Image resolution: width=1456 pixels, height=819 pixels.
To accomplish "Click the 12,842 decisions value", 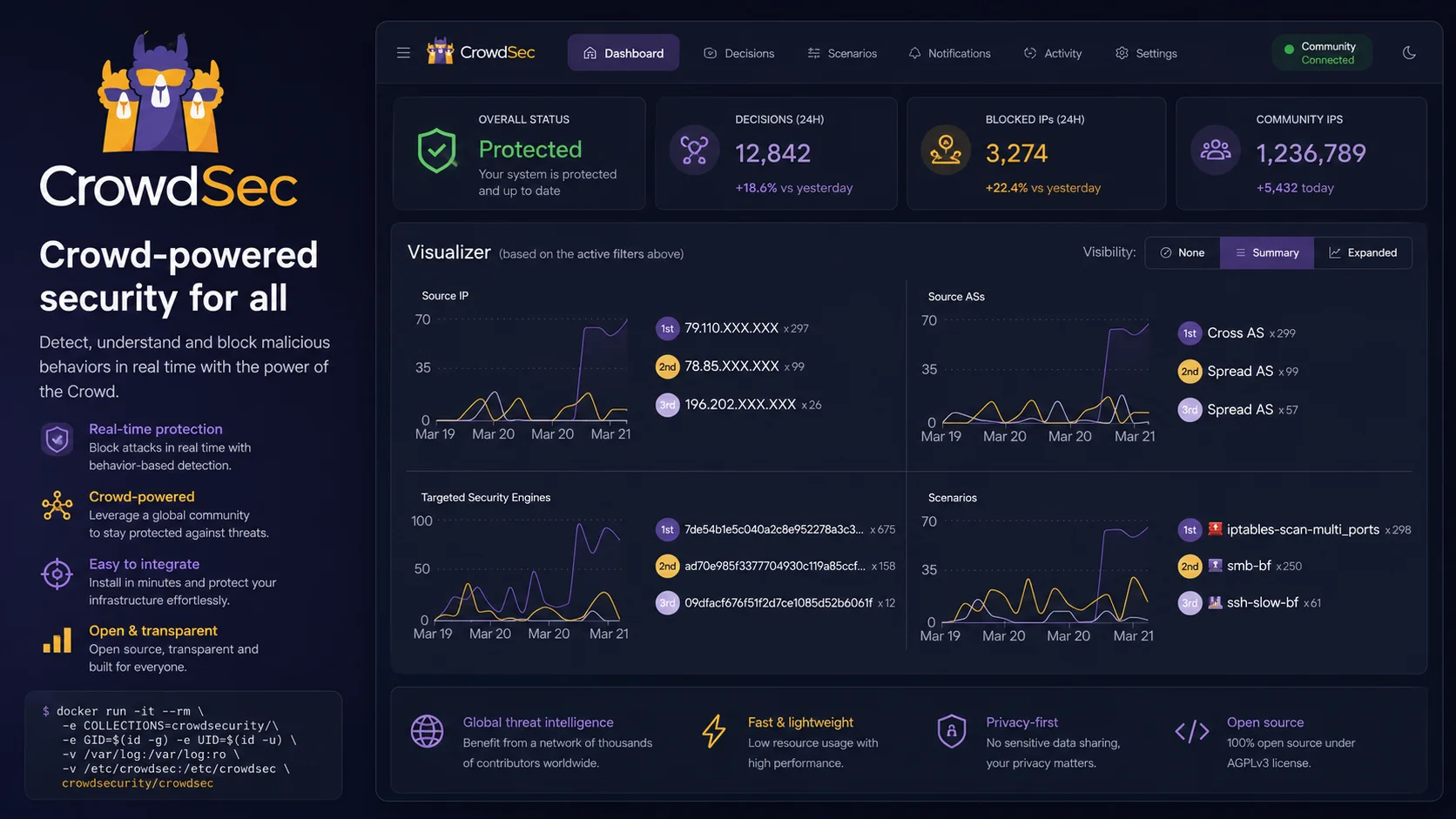I will coord(772,153).
